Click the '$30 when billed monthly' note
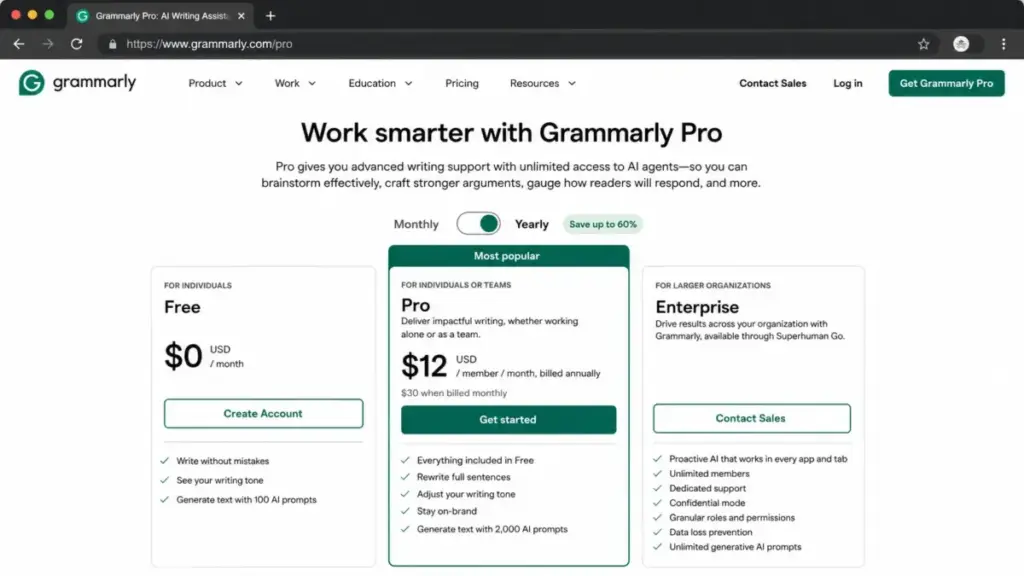The width and height of the screenshot is (1024, 576). (454, 393)
